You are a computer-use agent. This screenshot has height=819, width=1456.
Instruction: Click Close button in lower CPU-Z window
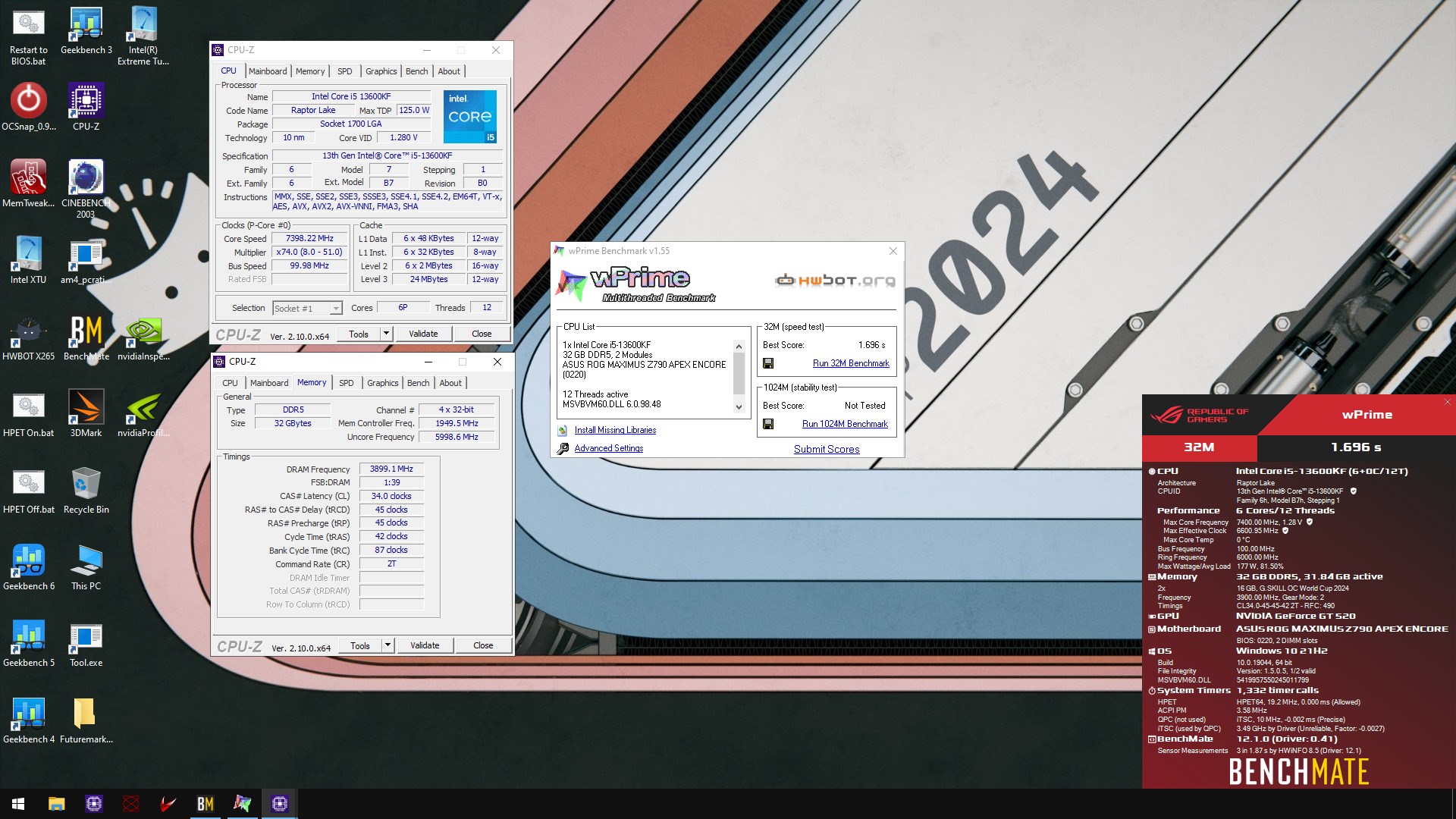coord(483,645)
